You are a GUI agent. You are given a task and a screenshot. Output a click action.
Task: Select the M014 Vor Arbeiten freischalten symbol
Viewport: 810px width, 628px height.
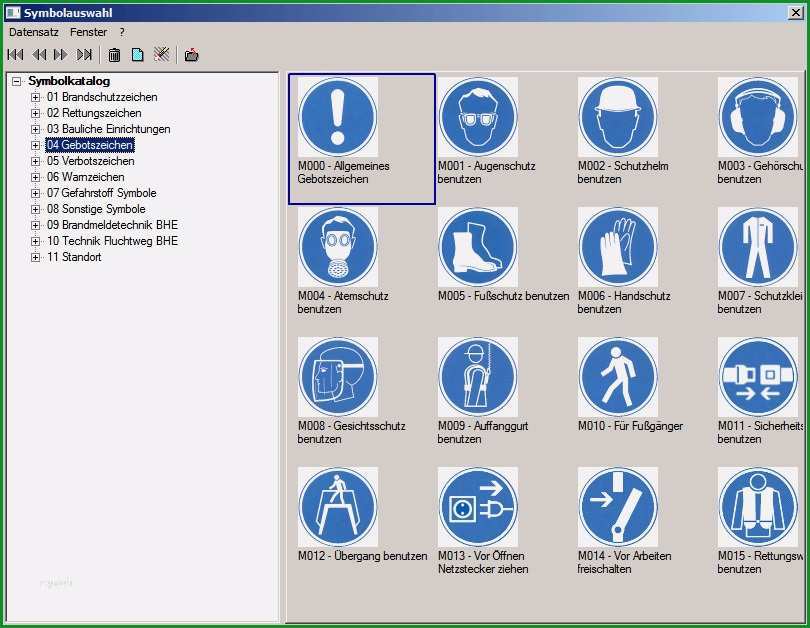[618, 507]
